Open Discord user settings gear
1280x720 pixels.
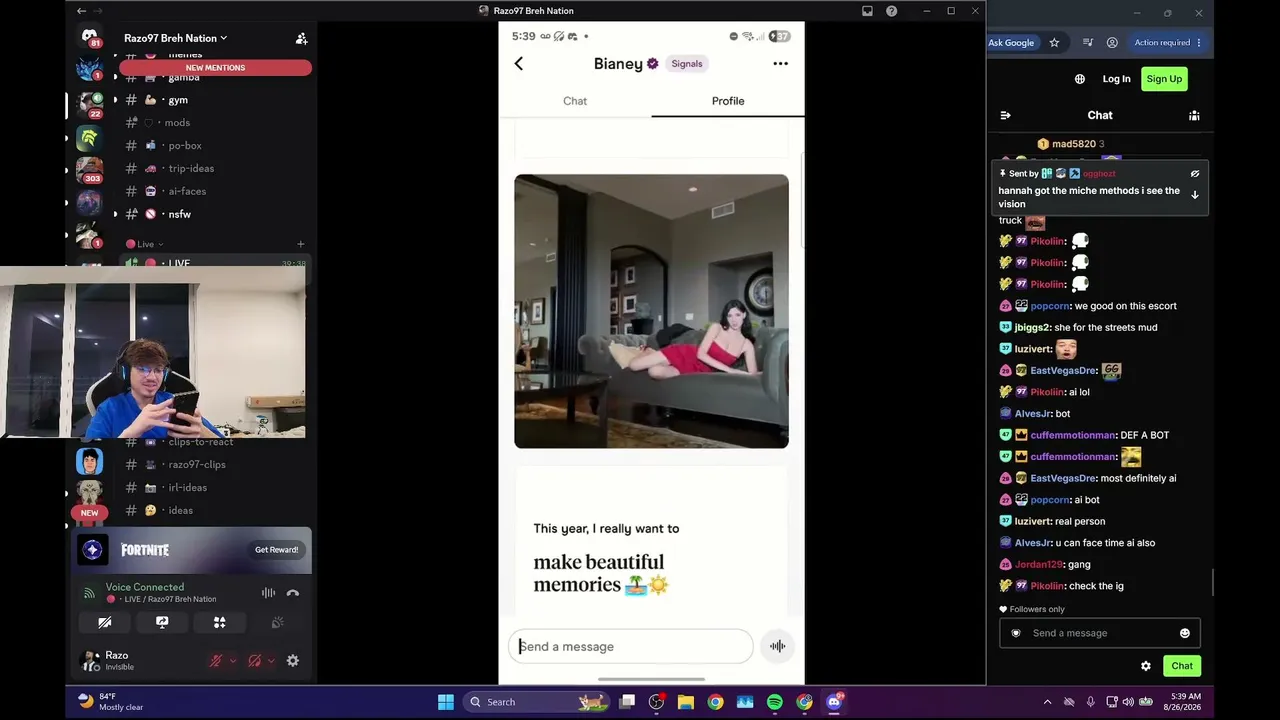(x=293, y=661)
